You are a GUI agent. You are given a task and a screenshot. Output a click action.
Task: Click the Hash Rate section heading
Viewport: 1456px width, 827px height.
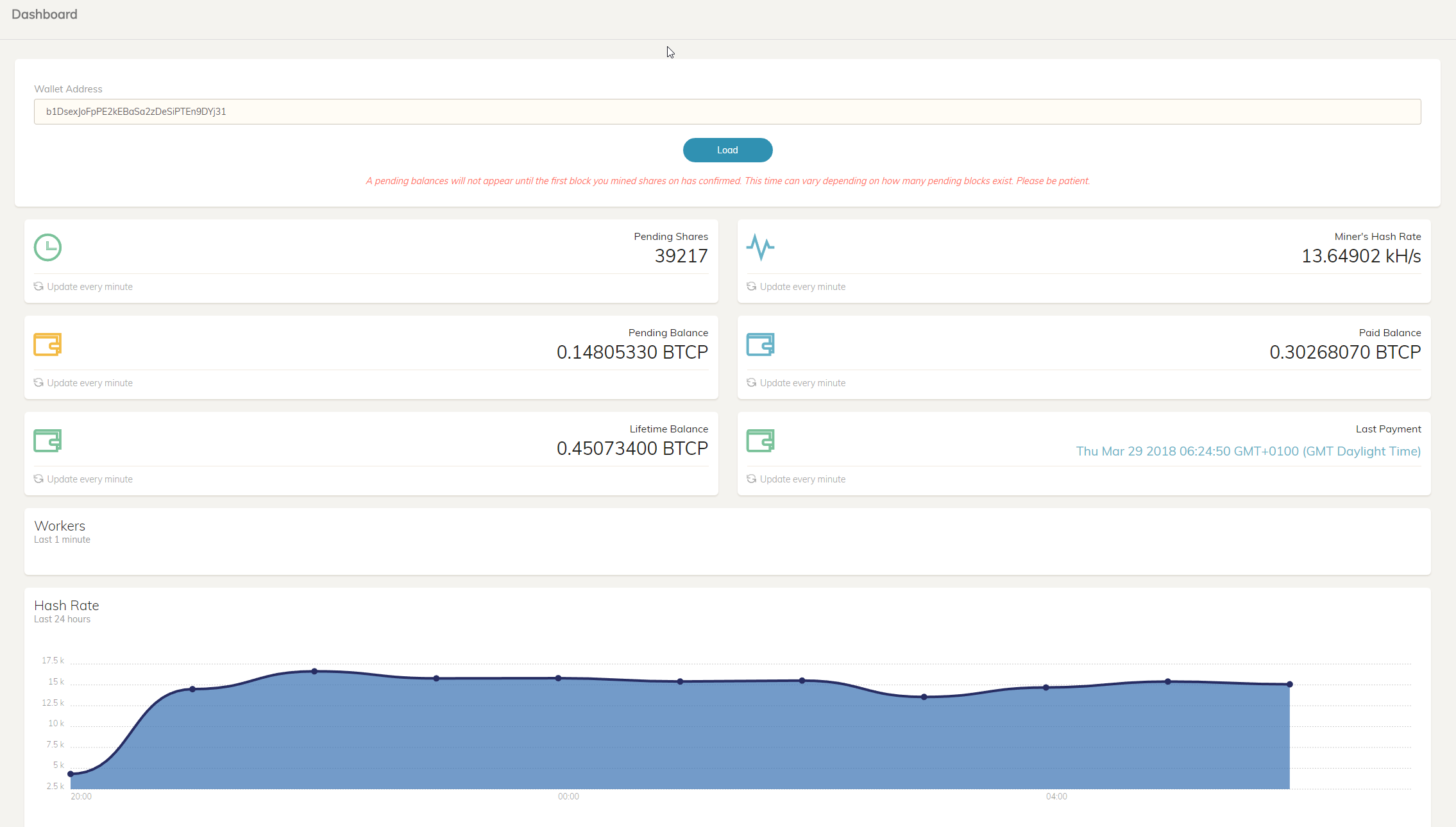click(x=67, y=606)
